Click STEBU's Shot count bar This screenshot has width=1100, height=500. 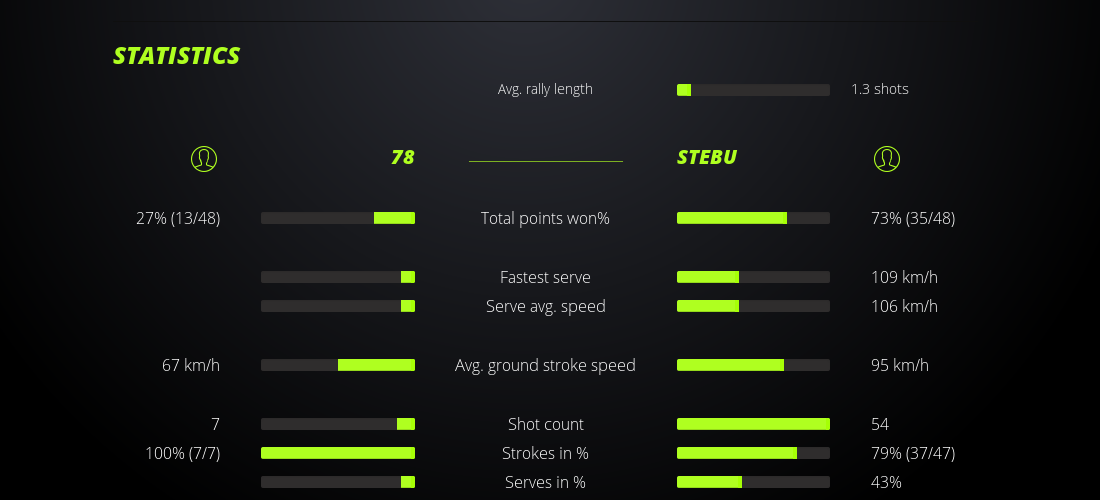click(x=753, y=424)
